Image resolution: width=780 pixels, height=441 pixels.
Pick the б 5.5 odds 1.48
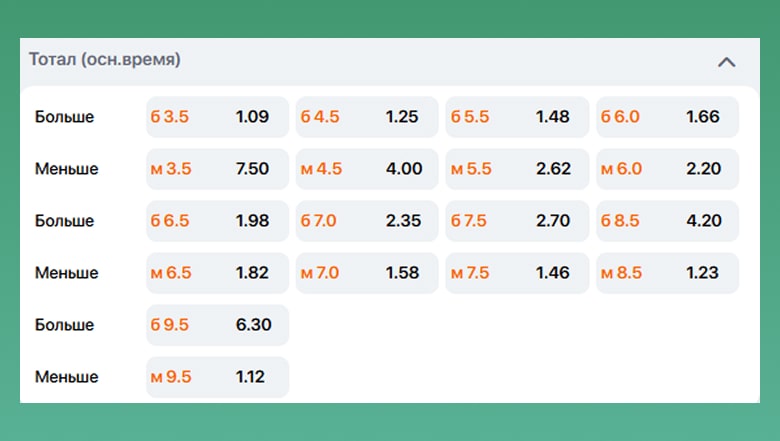coord(517,117)
